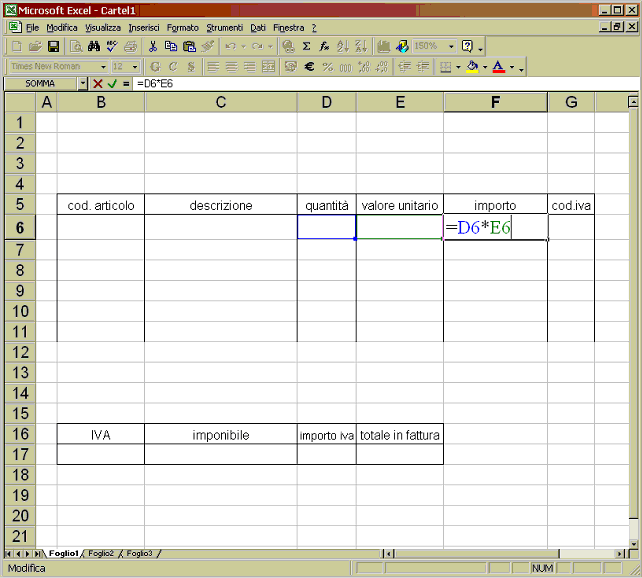Open the font size dropdown
This screenshot has height=578, width=642.
tap(135, 67)
